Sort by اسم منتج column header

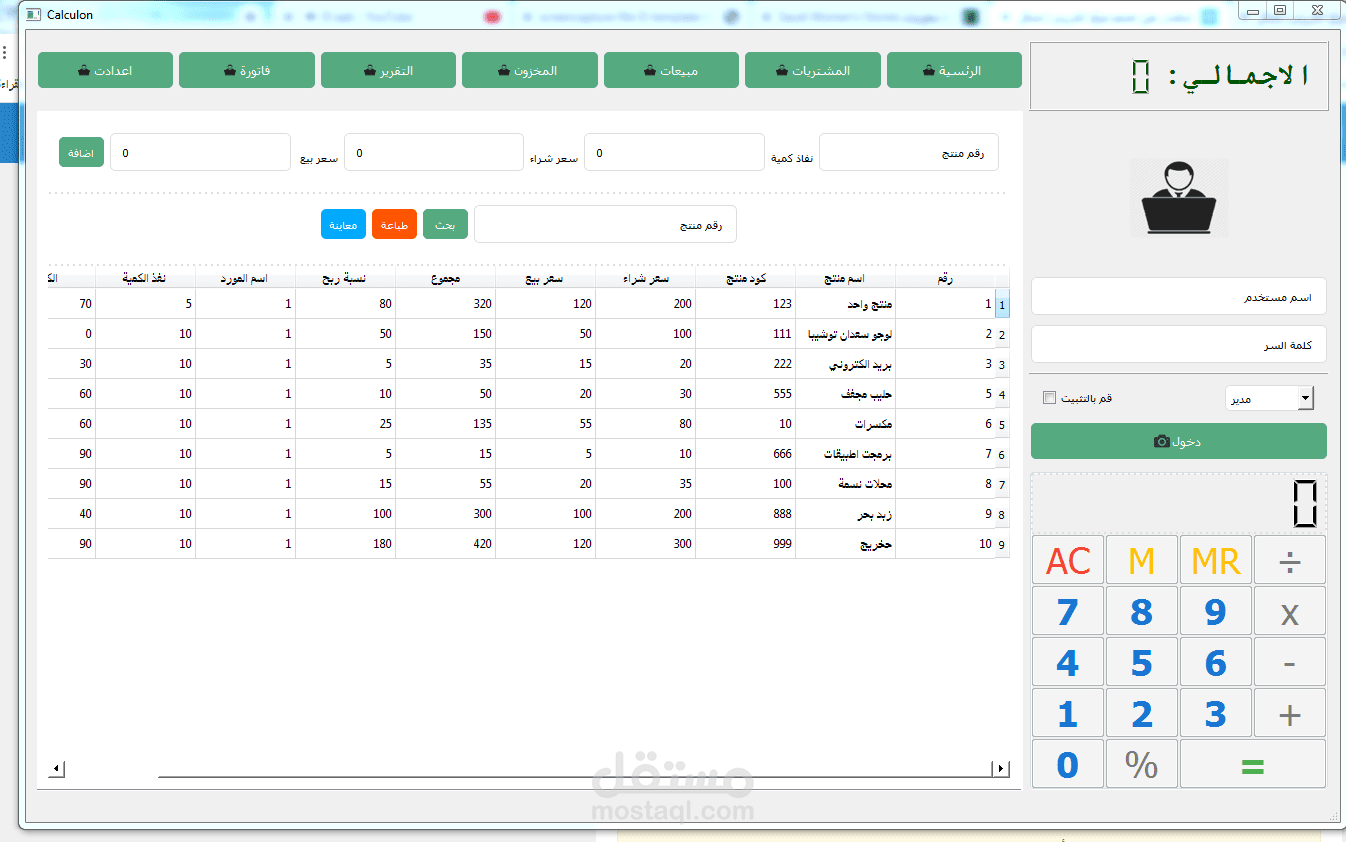click(845, 278)
